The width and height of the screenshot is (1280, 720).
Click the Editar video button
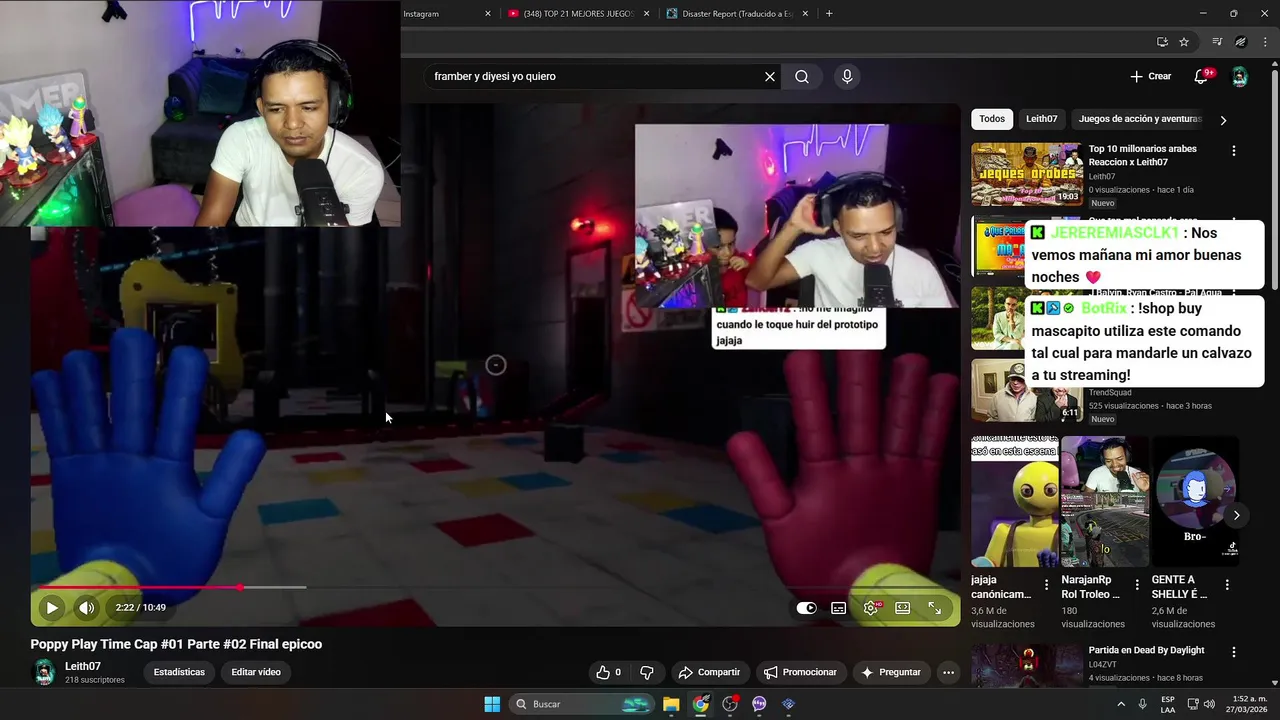[x=256, y=672]
